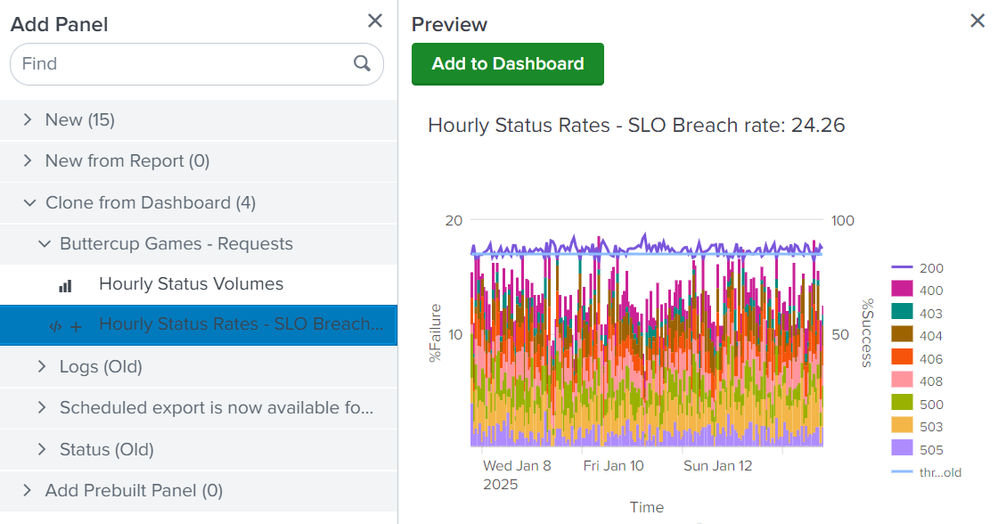Screen dimensions: 998x524
Task: Expand the Scheduled export dashboard node
Action: (42, 408)
